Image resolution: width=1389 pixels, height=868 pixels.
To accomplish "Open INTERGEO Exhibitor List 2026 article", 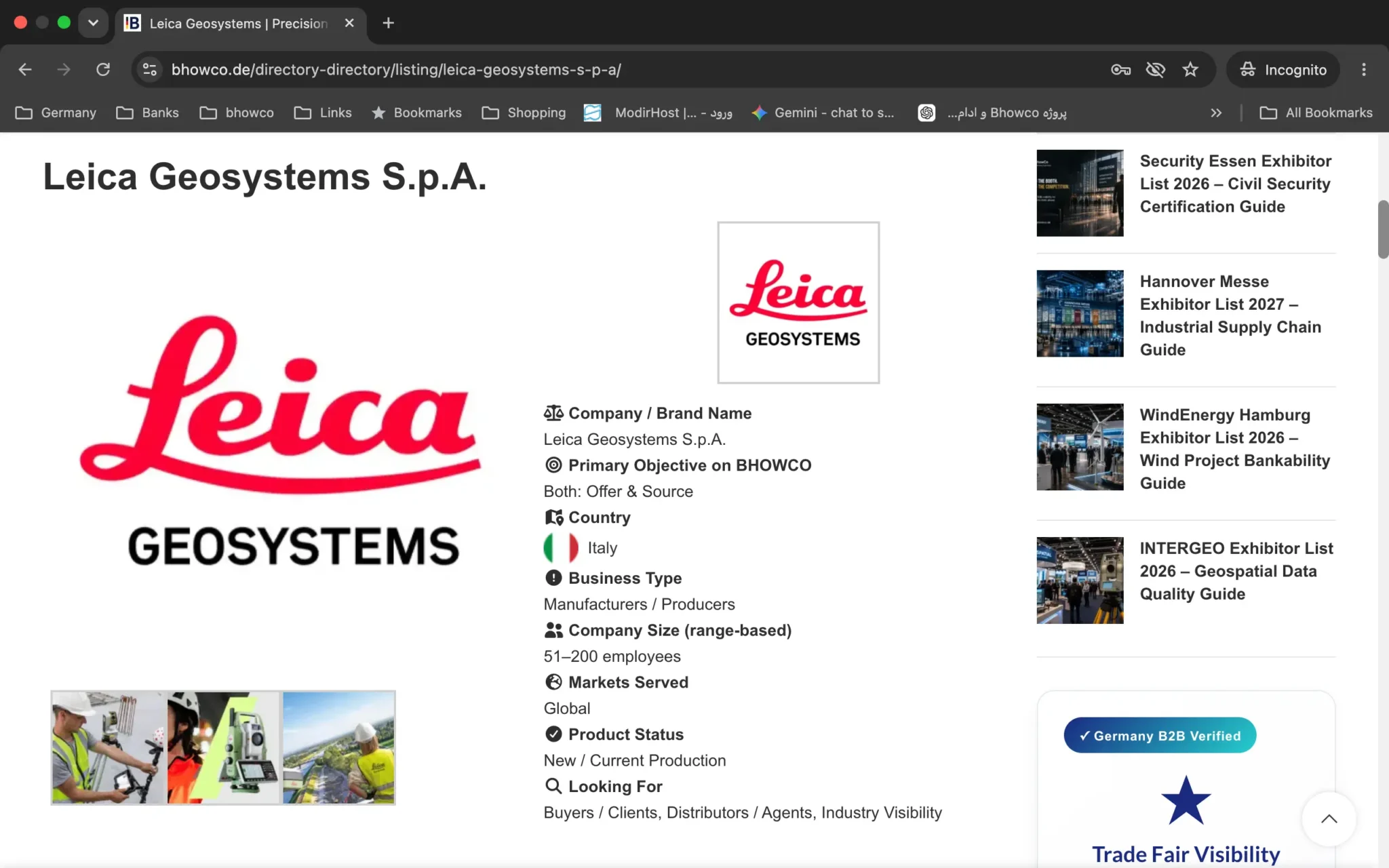I will coord(1236,571).
